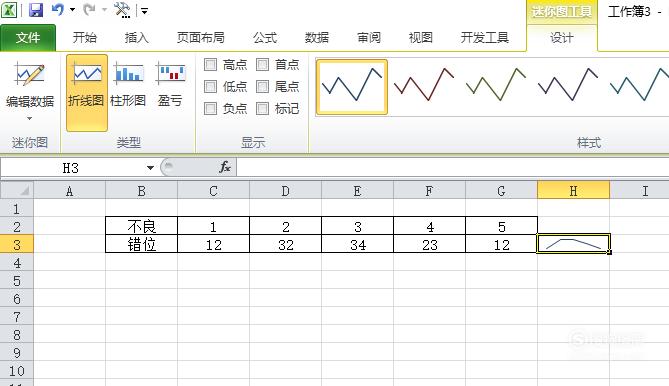This screenshot has height=386, width=669.
Task: Click cell E3 with value 34
Action: [x=358, y=244]
